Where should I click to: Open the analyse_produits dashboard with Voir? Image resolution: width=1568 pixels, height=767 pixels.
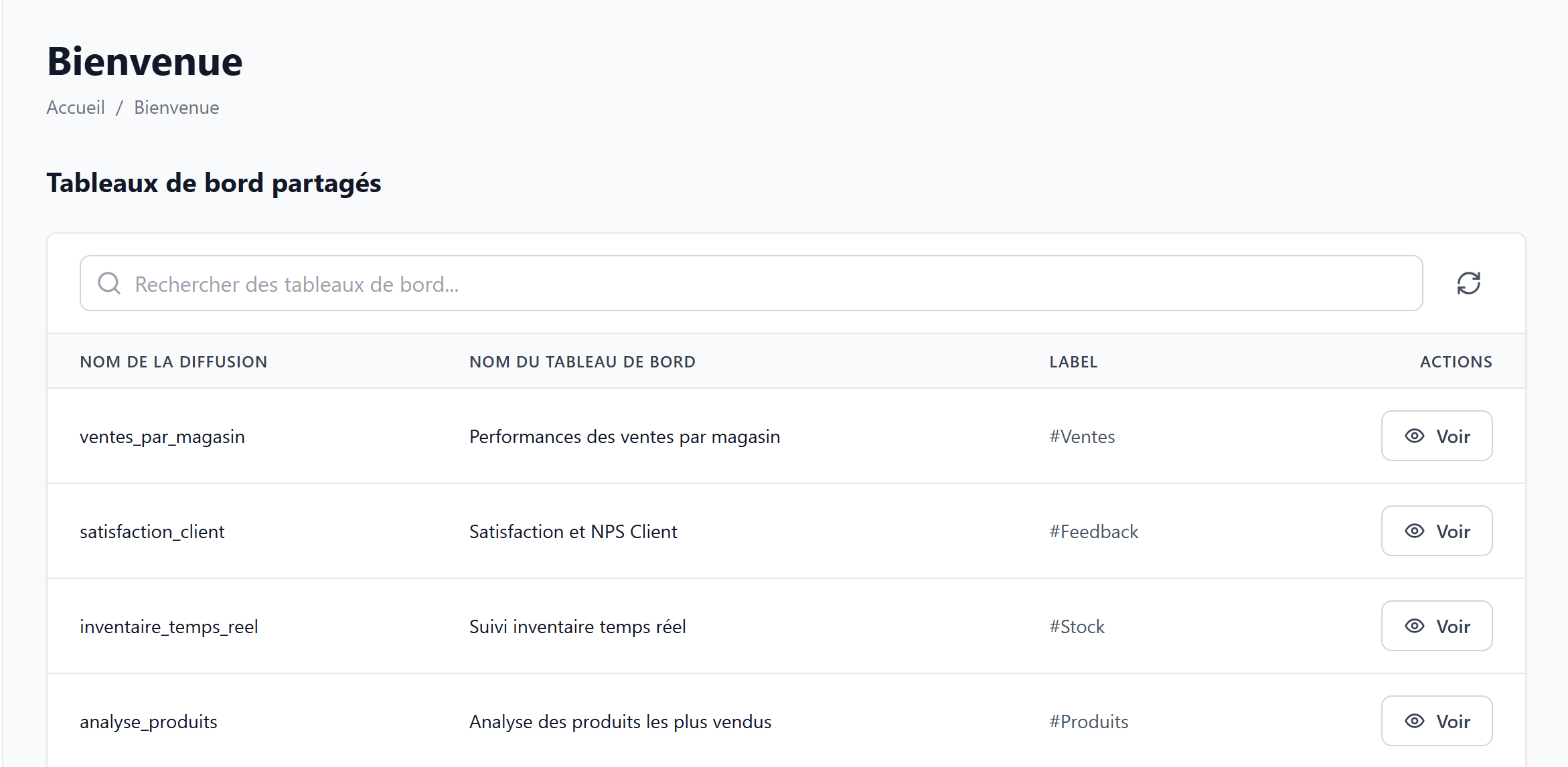tap(1436, 721)
